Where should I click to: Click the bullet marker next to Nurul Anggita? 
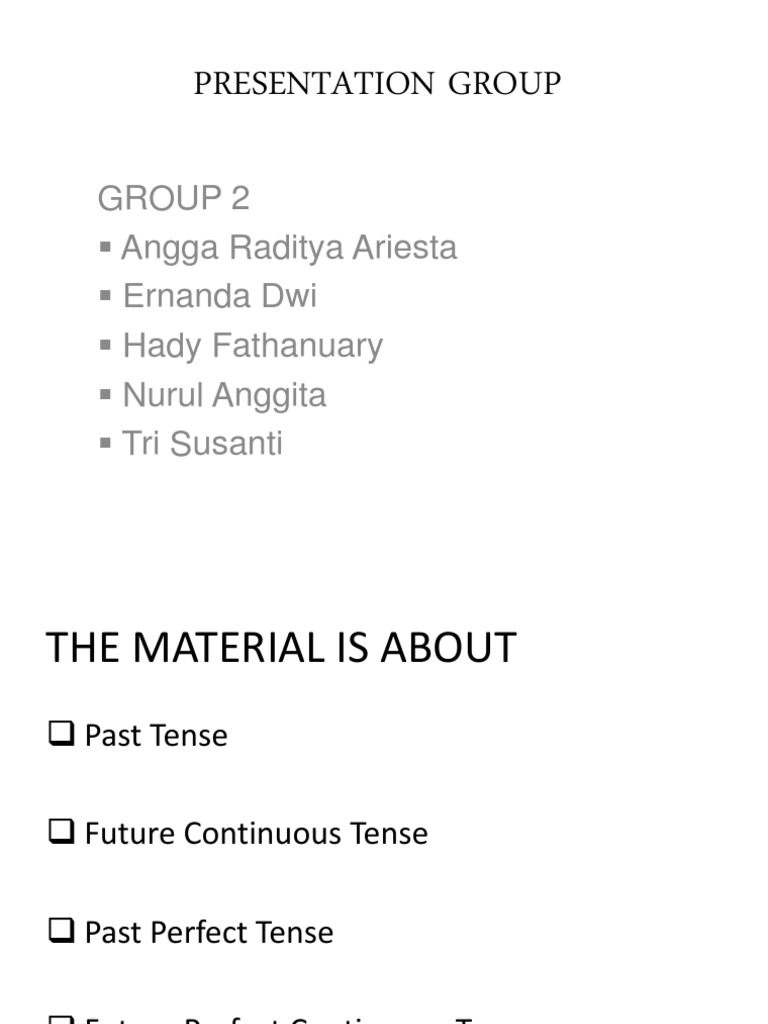click(106, 394)
